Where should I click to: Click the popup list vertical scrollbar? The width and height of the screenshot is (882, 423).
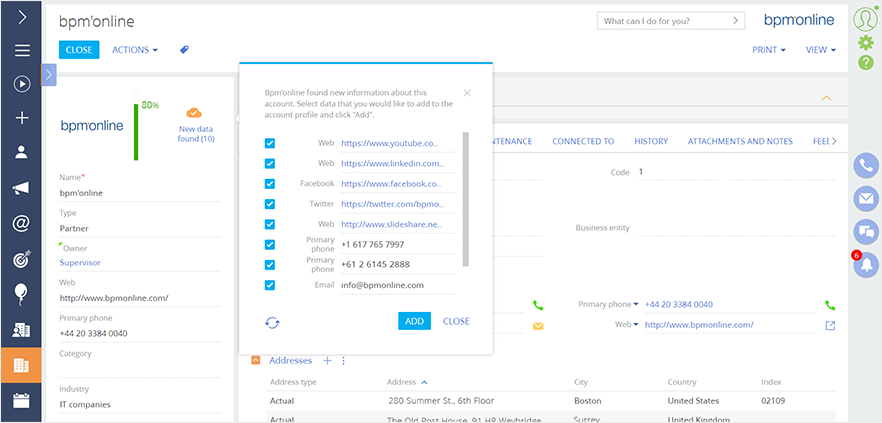coord(465,199)
